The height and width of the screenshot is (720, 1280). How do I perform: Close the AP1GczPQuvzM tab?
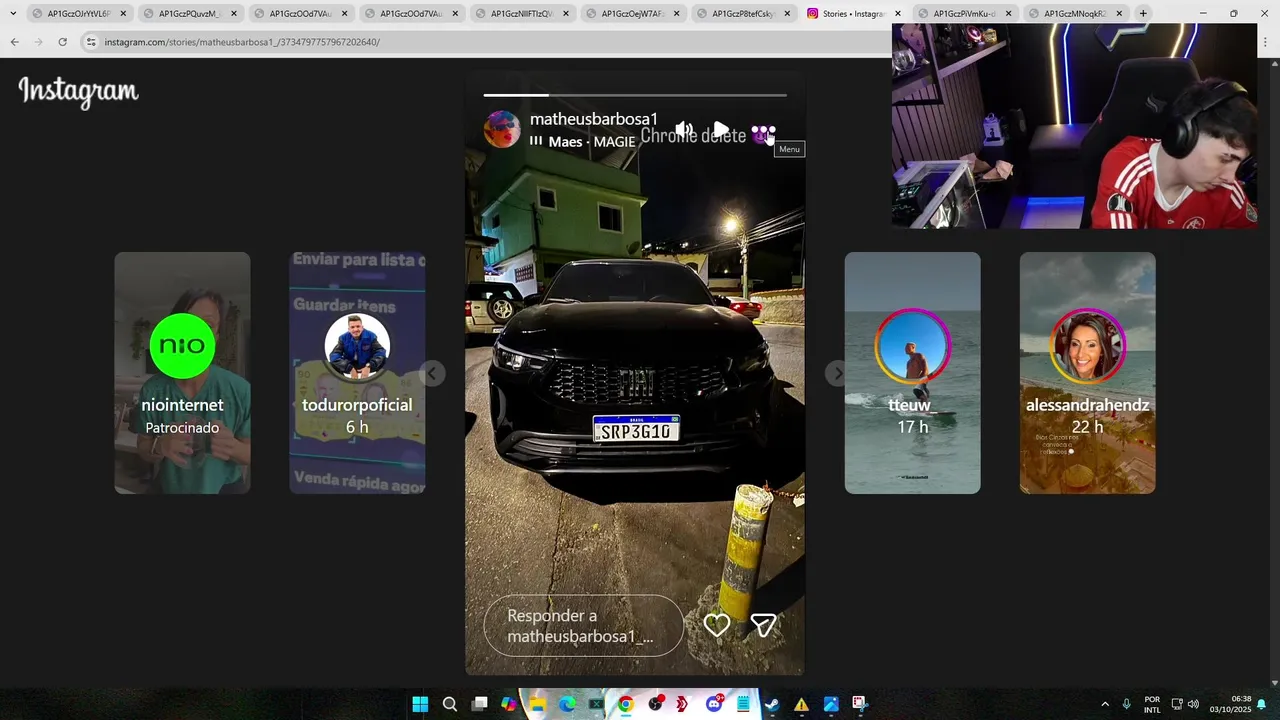[234, 14]
